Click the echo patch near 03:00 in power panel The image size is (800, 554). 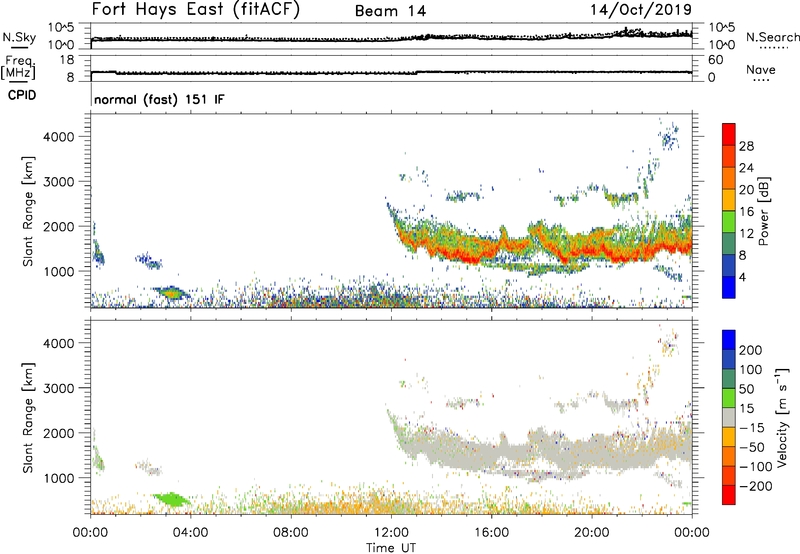pos(172,293)
